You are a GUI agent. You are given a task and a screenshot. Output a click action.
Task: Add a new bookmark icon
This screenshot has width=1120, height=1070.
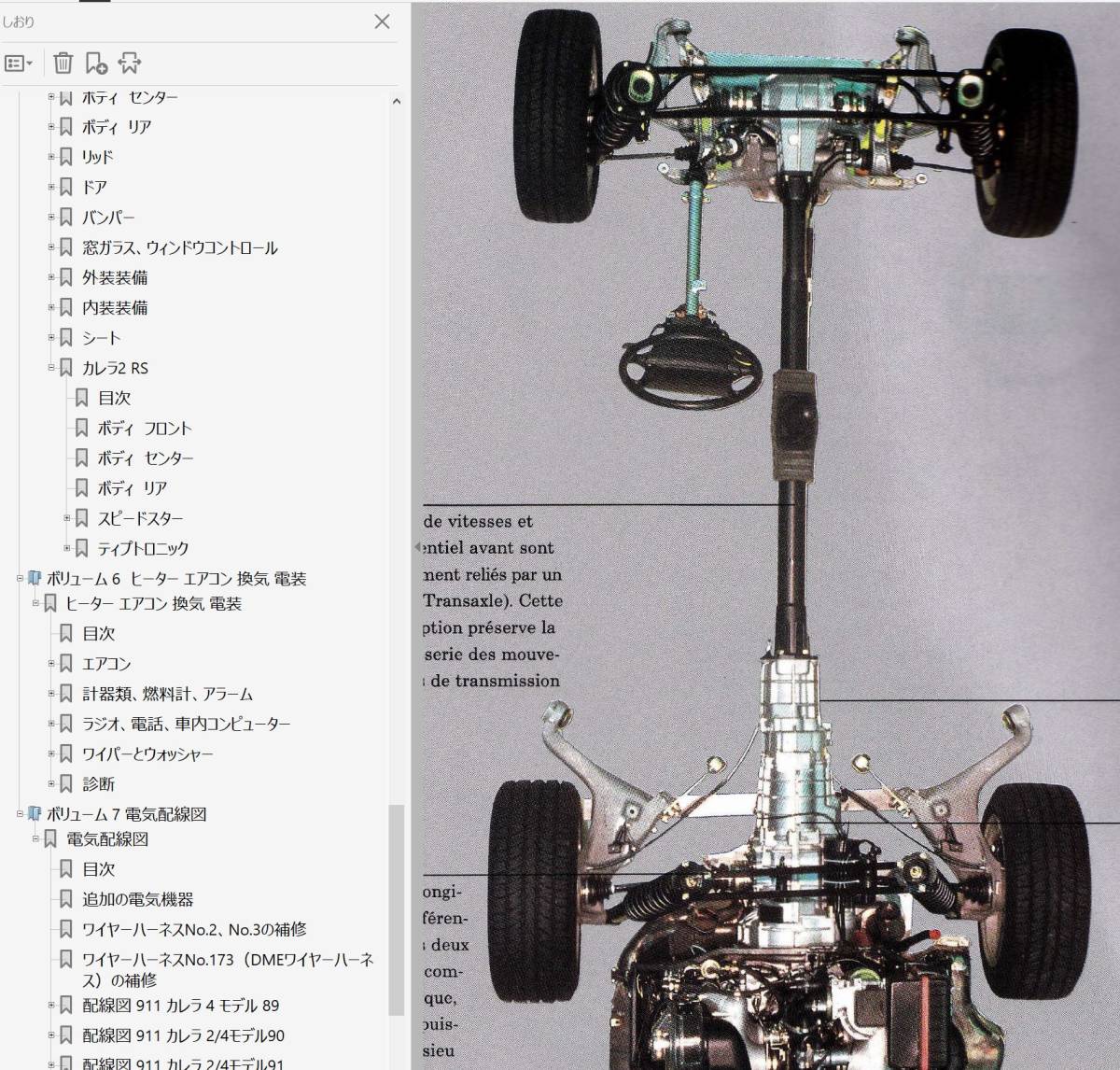pos(96,63)
